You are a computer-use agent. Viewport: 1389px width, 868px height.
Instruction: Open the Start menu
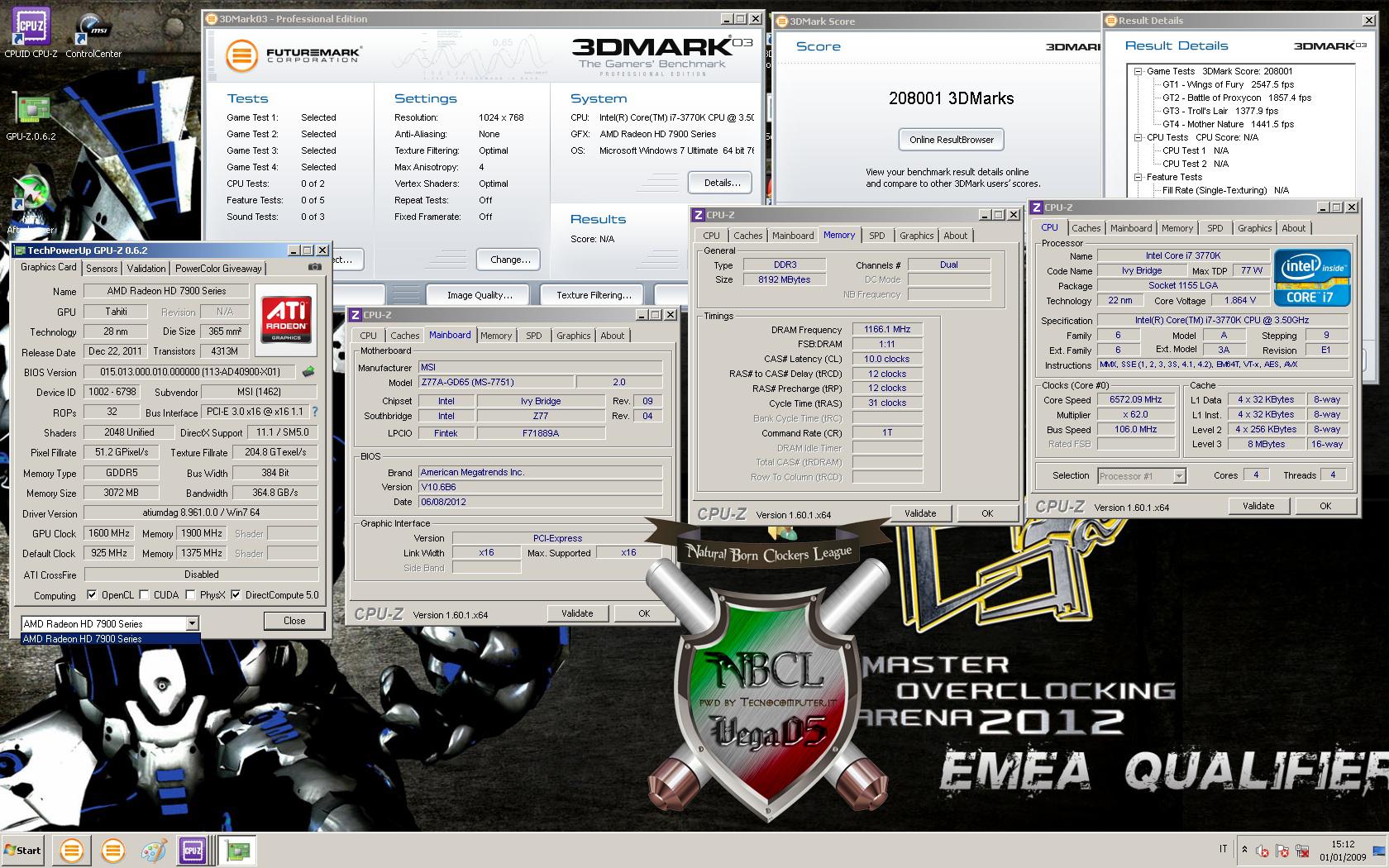23,850
